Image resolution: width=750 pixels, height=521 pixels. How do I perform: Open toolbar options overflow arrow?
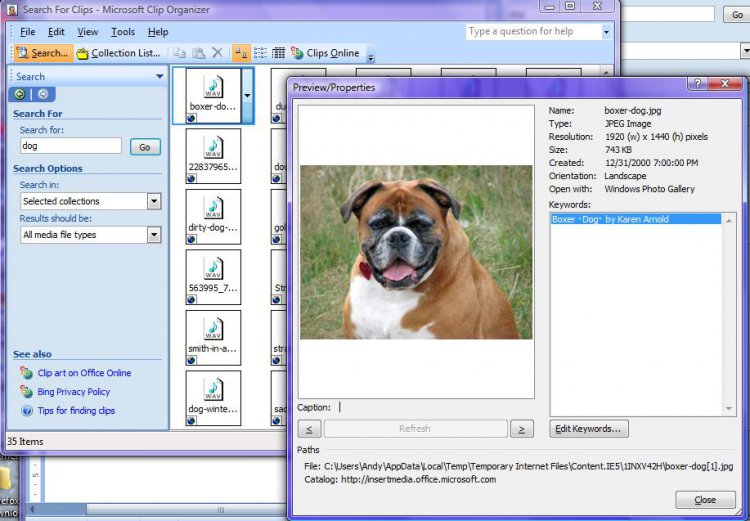coord(371,56)
